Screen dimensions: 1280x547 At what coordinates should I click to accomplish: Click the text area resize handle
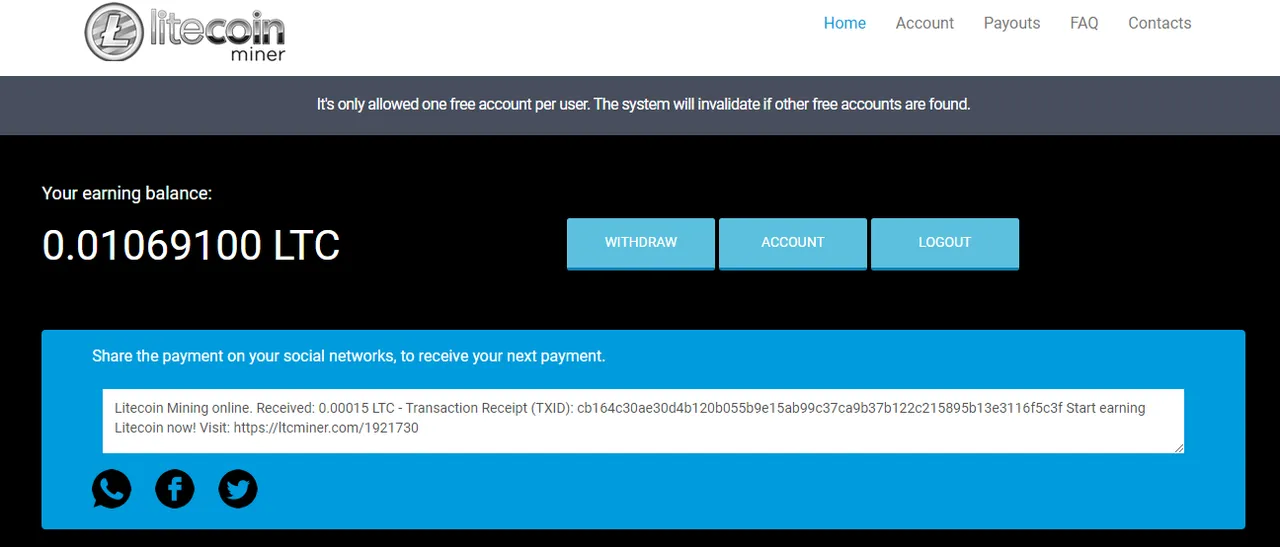click(1178, 448)
